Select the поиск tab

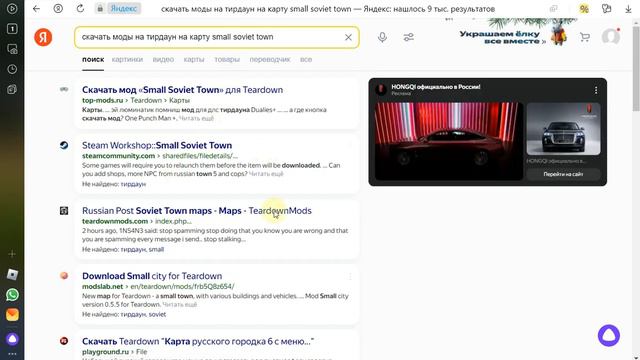[x=93, y=60]
